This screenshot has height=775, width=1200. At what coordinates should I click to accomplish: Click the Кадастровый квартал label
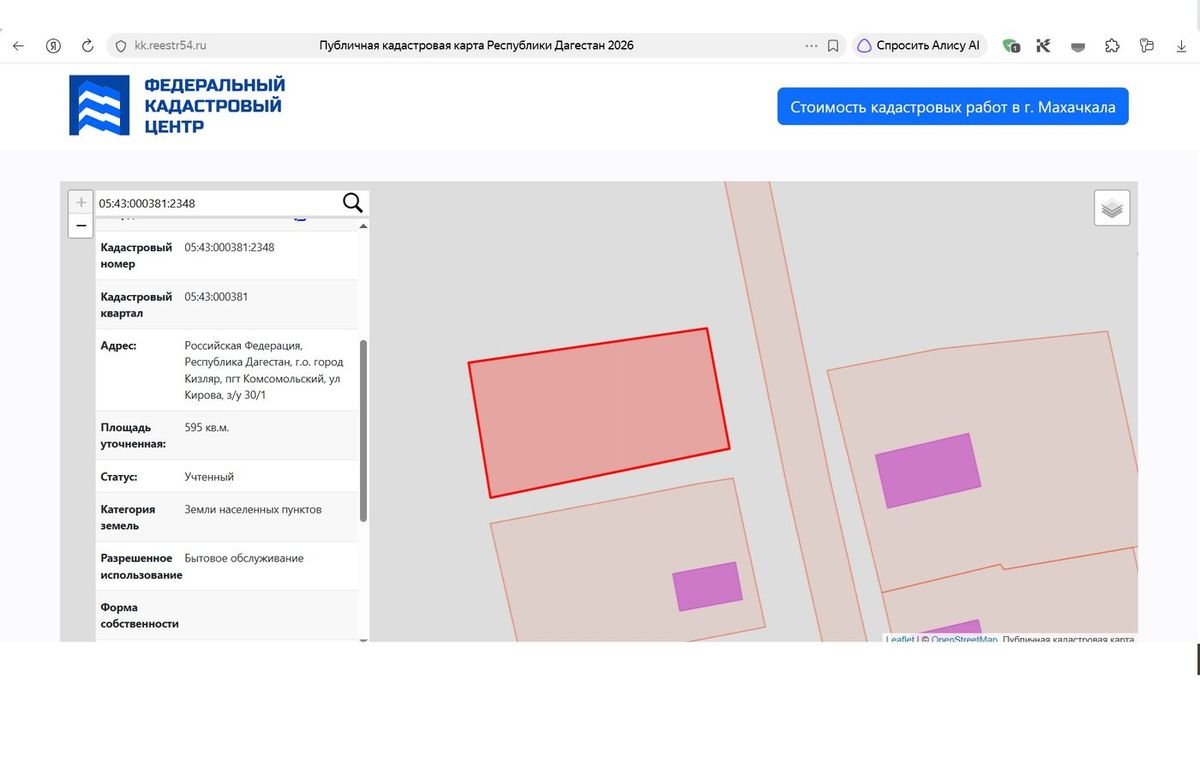coord(136,304)
